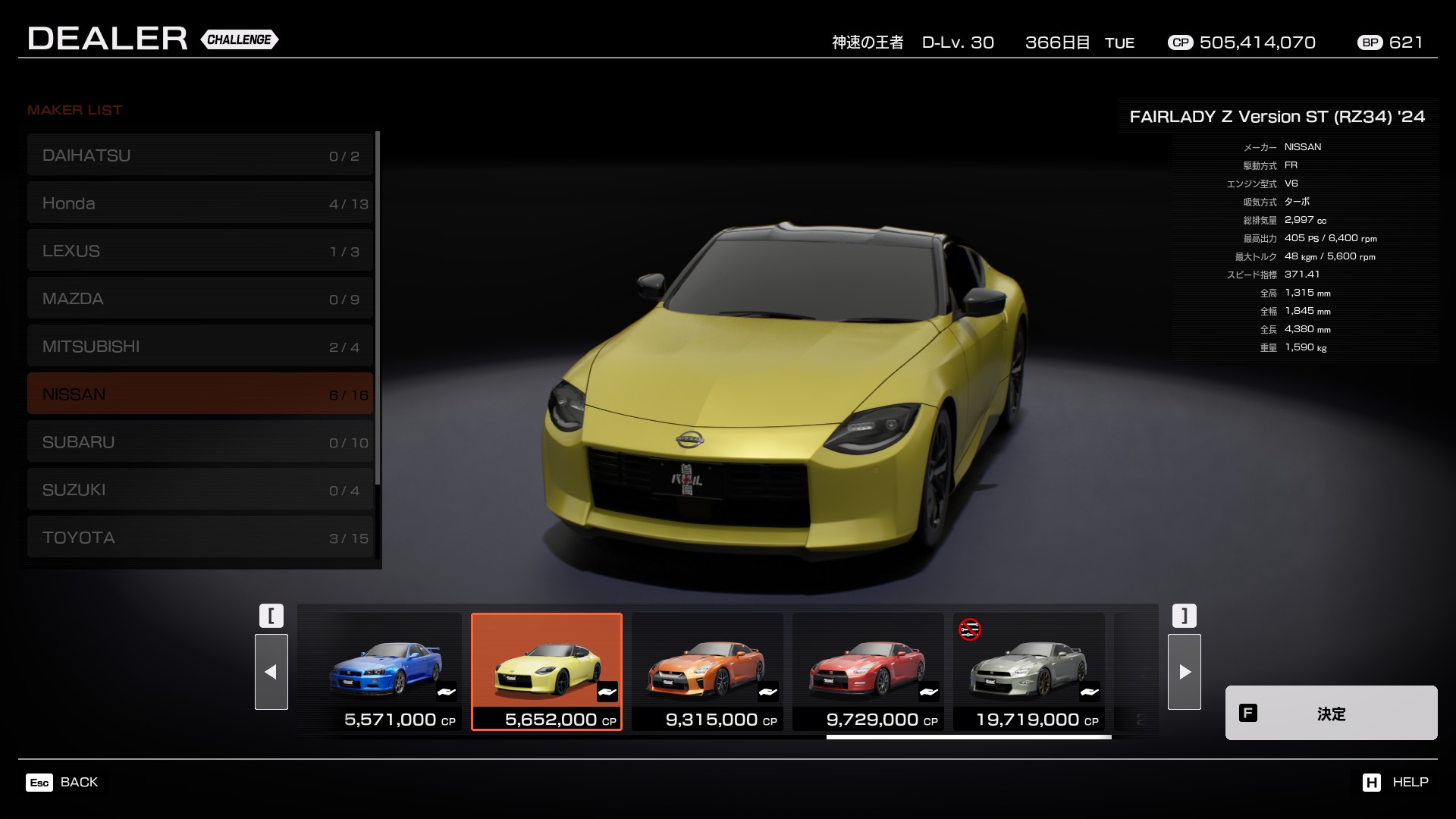Select Honda in the maker list

200,203
